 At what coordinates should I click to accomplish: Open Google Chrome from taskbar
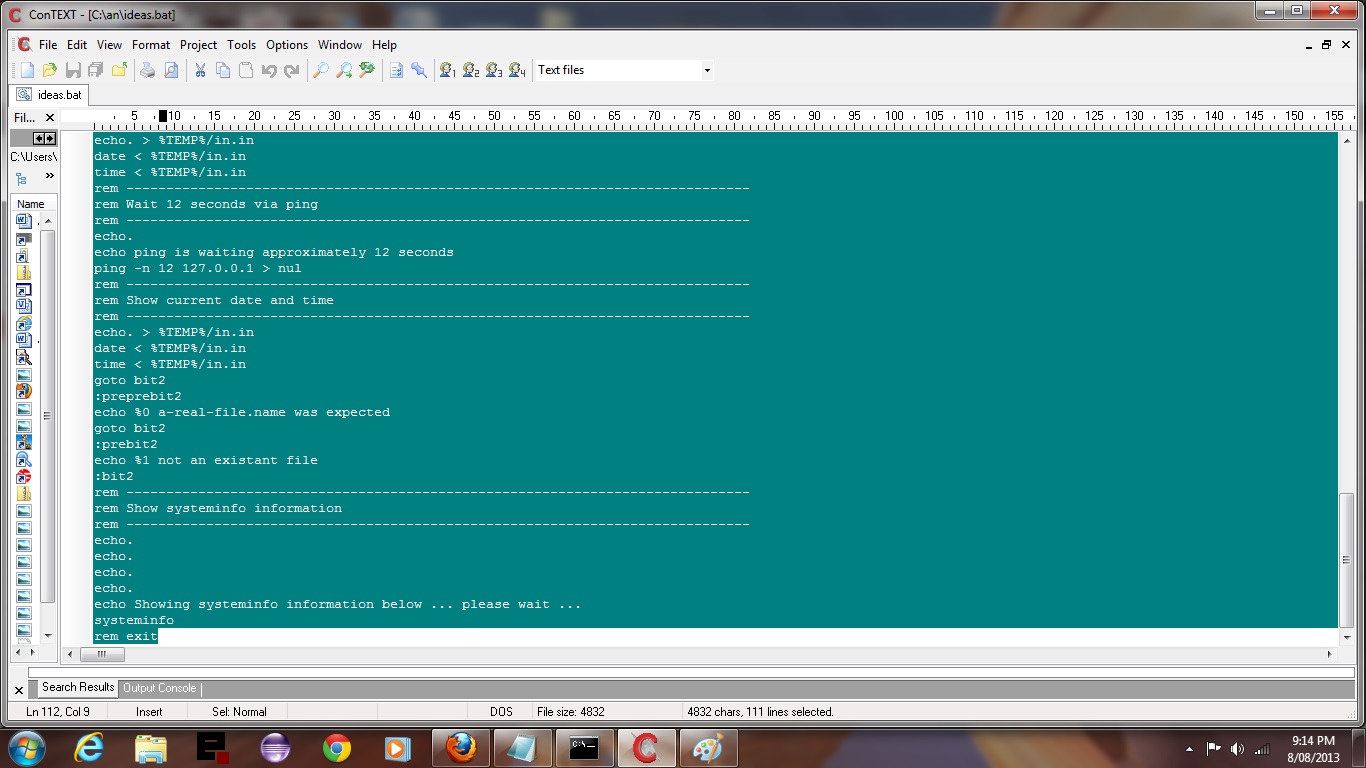337,748
